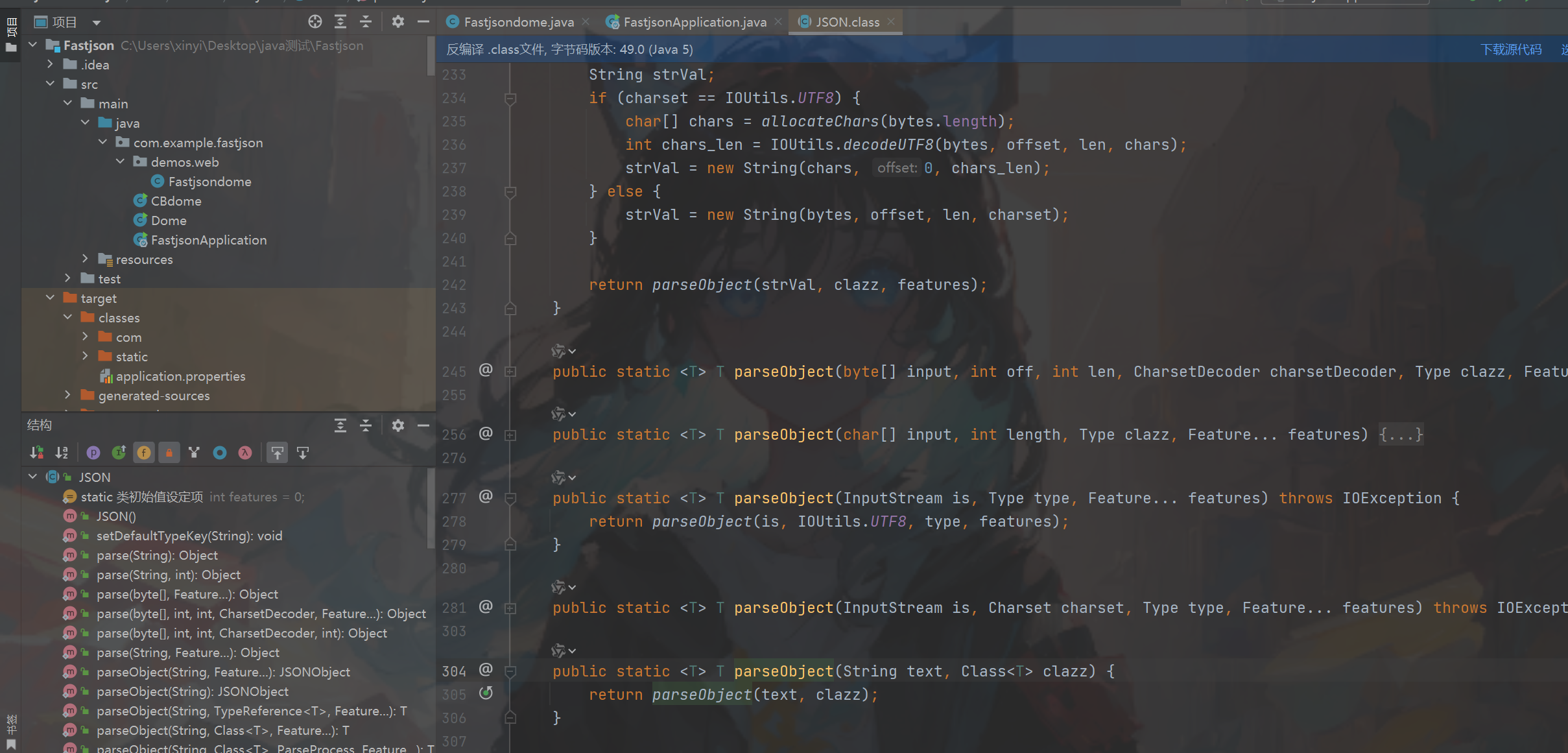Expand the static folder under classes
This screenshot has height=753, width=1568.
pyautogui.click(x=86, y=356)
